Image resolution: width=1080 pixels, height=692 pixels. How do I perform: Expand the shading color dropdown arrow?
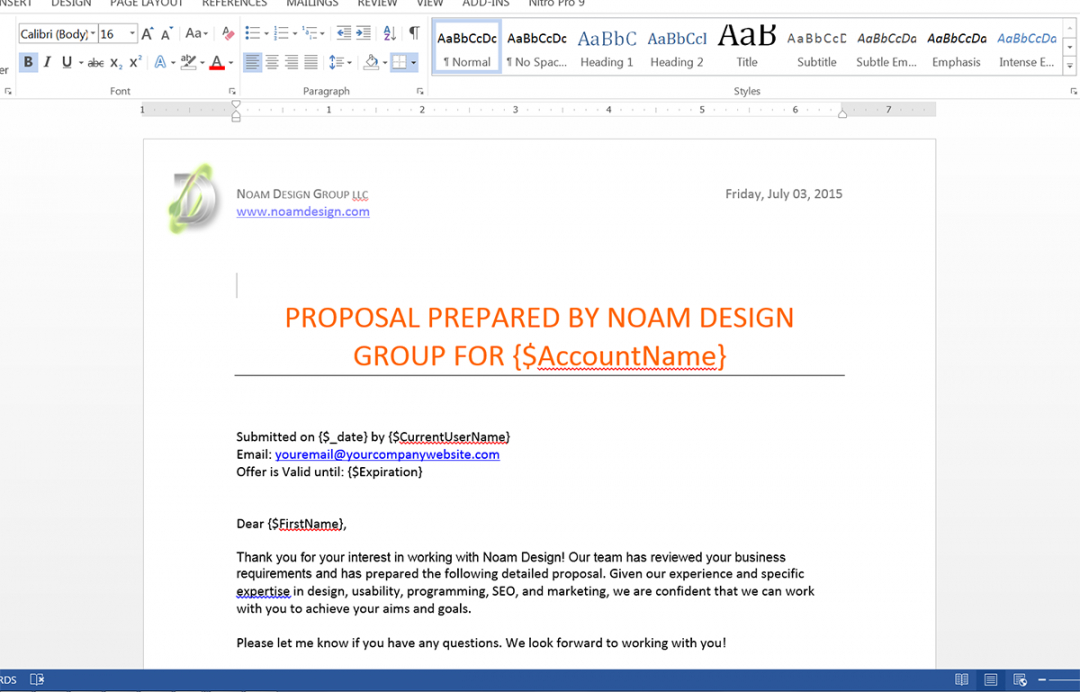coord(384,63)
